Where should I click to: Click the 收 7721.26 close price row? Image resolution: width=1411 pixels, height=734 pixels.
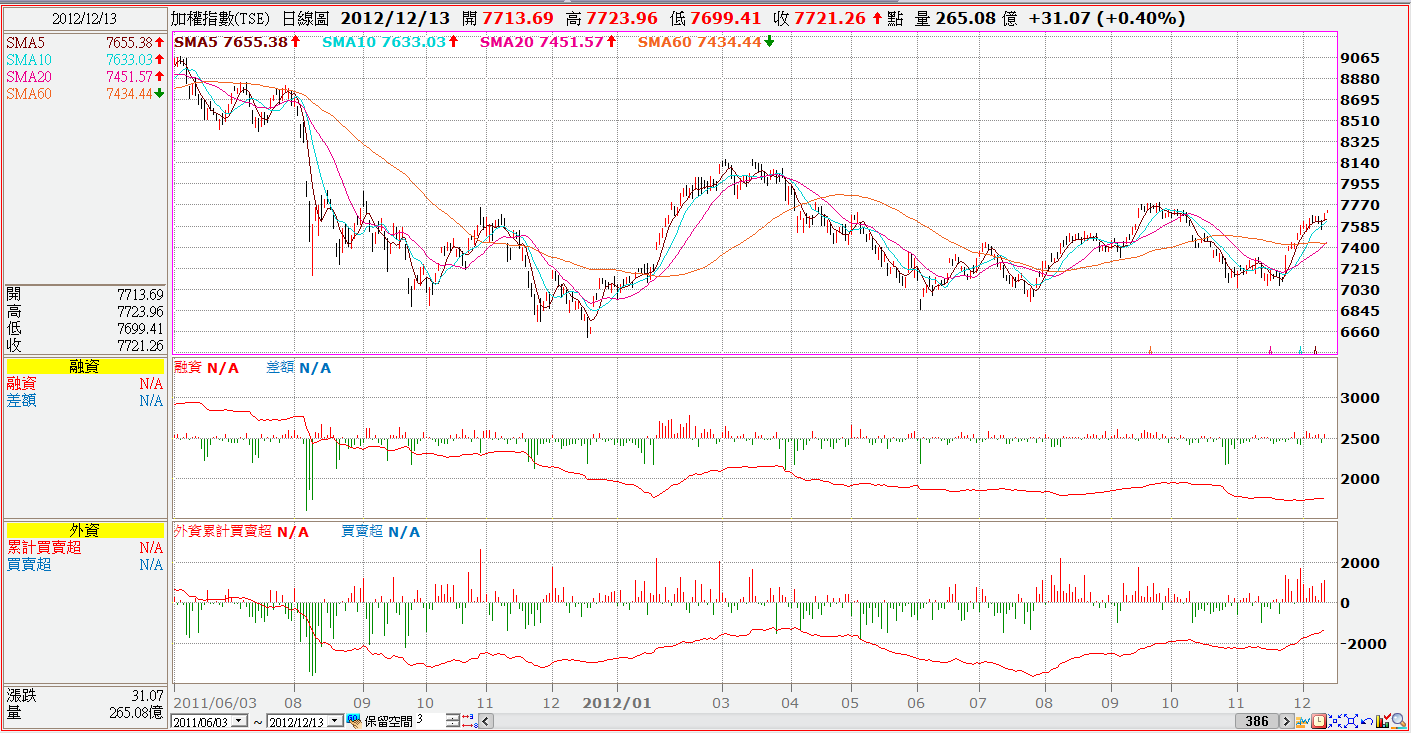click(84, 345)
